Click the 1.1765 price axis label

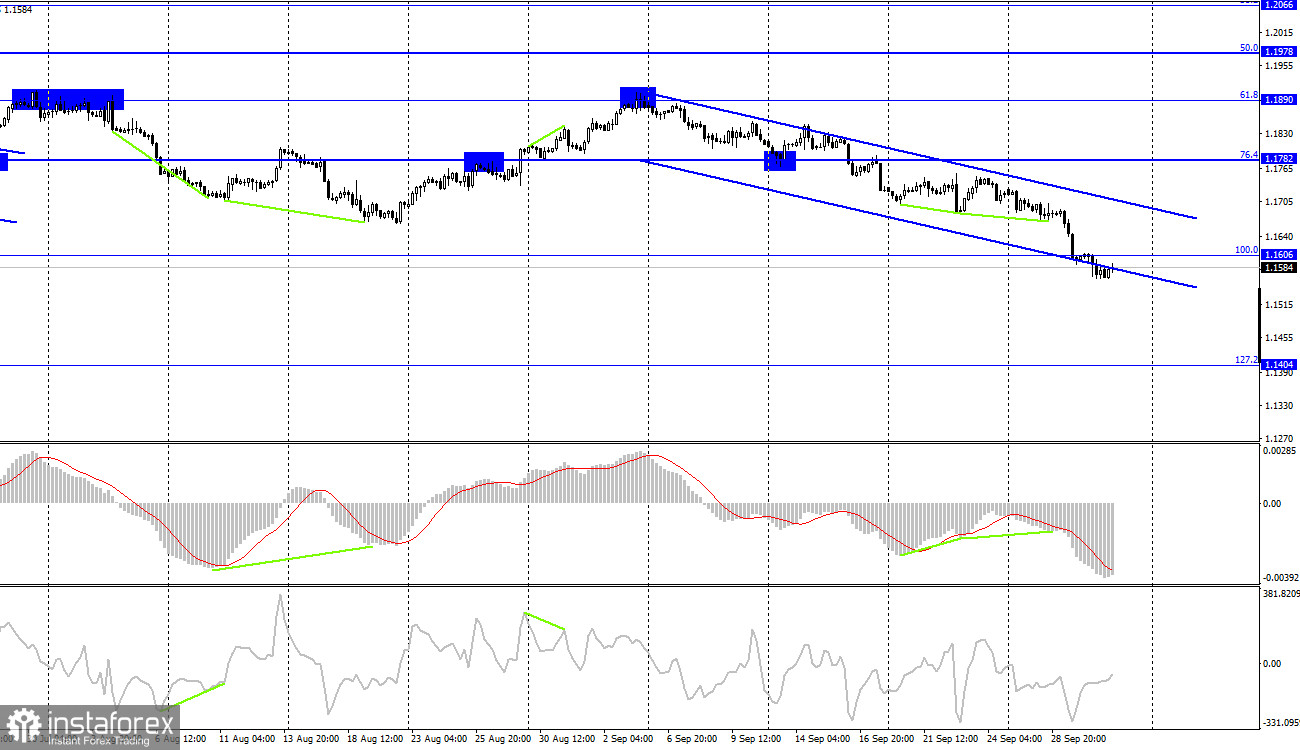pos(1279,170)
